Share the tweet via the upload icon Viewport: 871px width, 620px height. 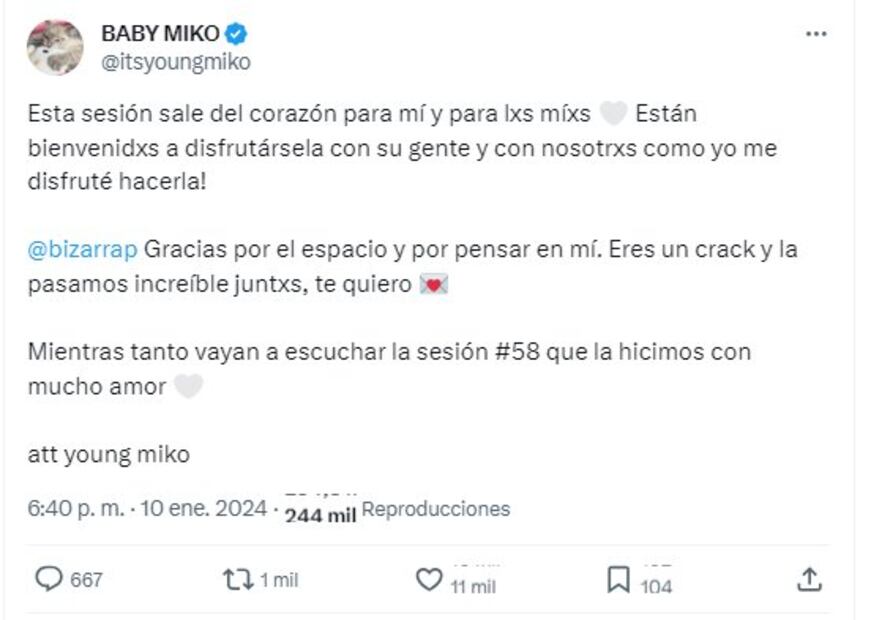810,574
